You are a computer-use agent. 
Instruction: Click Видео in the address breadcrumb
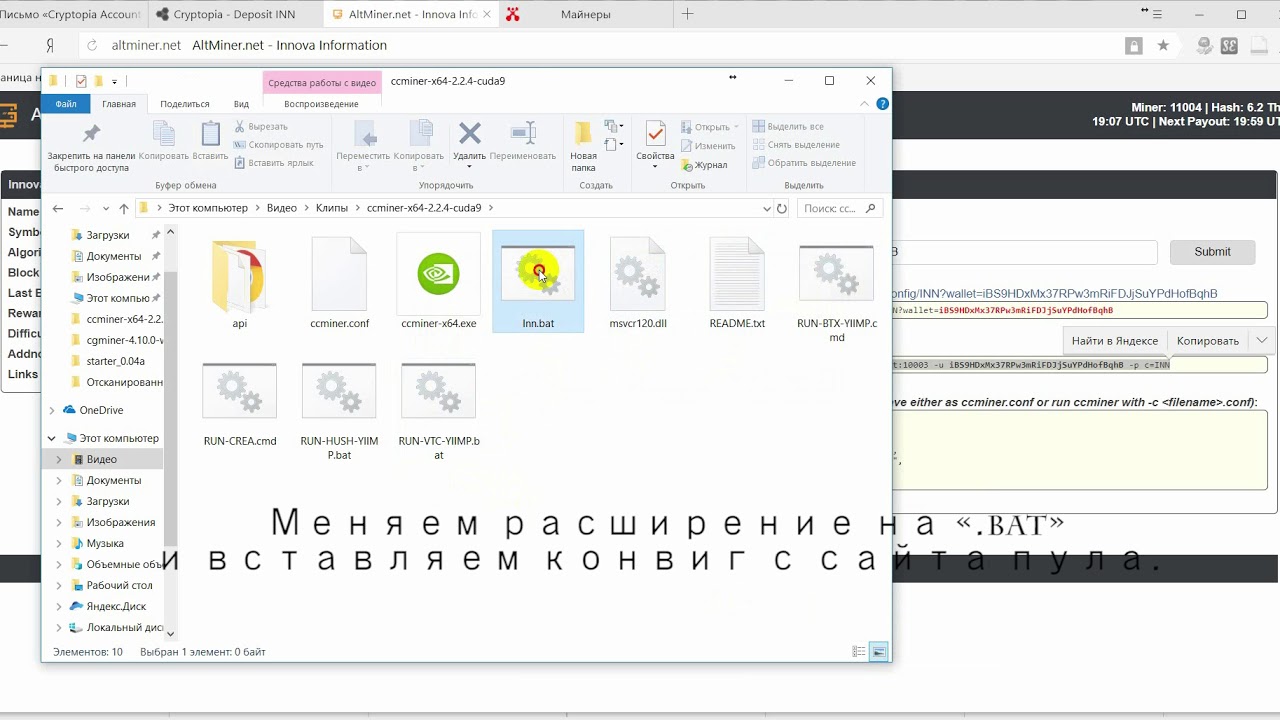click(281, 208)
